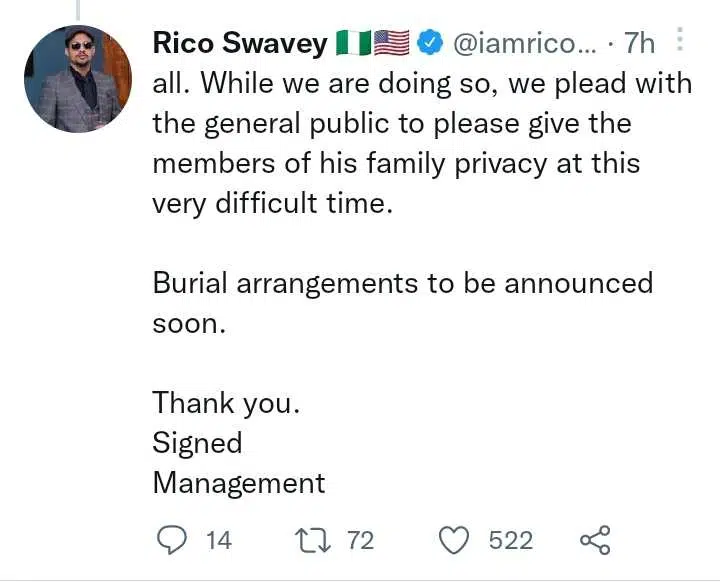Image resolution: width=720 pixels, height=585 pixels.
Task: Click the 72 retweets count
Action: coord(359,541)
